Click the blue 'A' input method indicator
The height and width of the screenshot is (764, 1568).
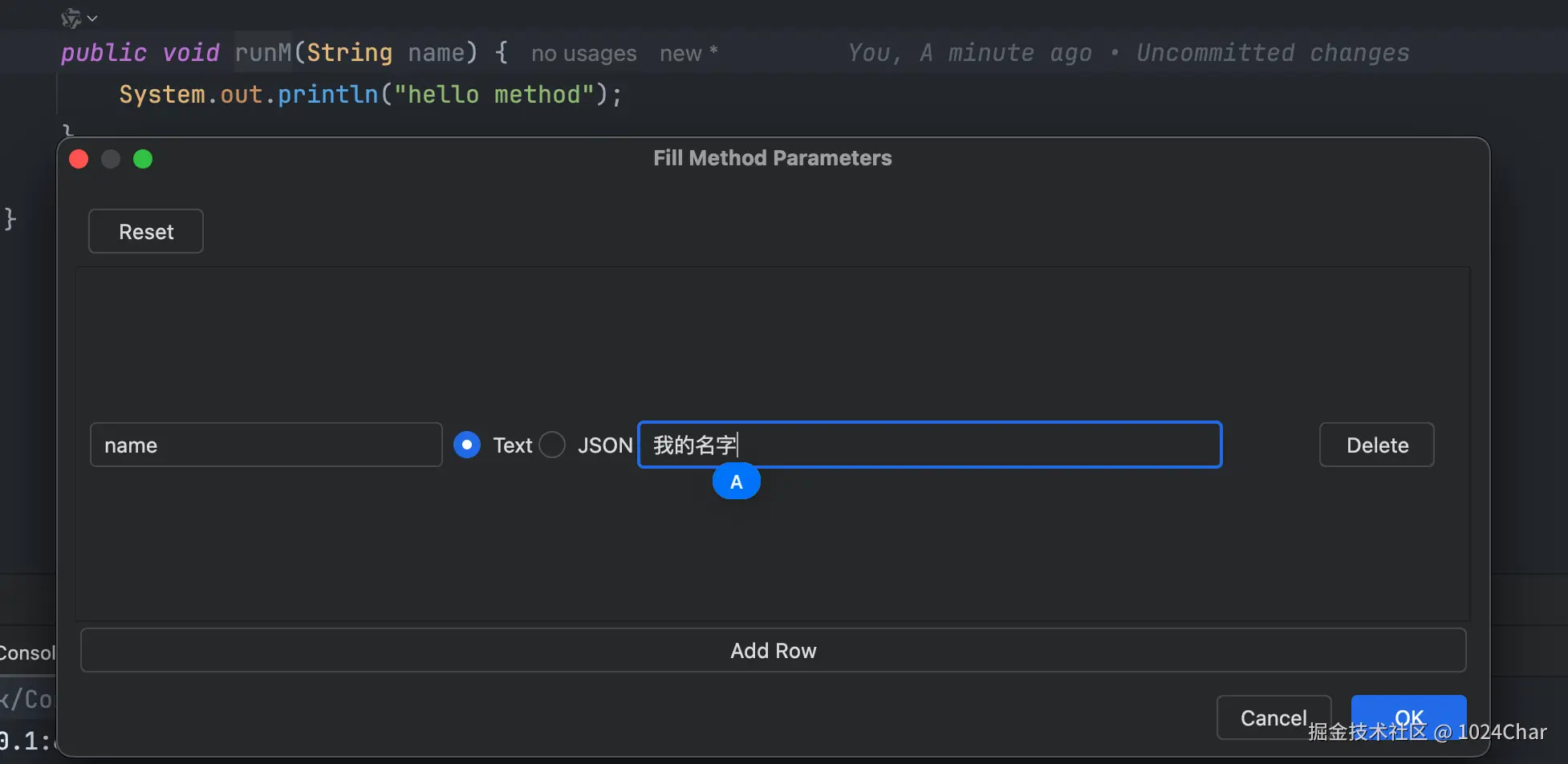[736, 482]
